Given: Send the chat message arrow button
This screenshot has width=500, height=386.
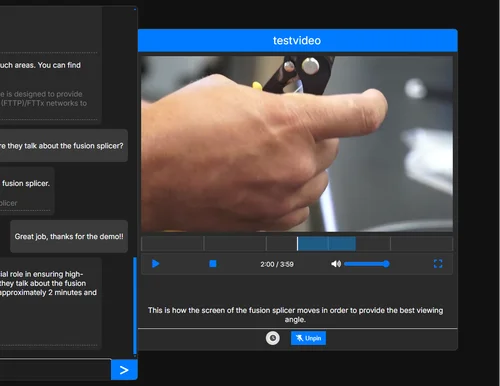Looking at the screenshot, I should coord(124,370).
